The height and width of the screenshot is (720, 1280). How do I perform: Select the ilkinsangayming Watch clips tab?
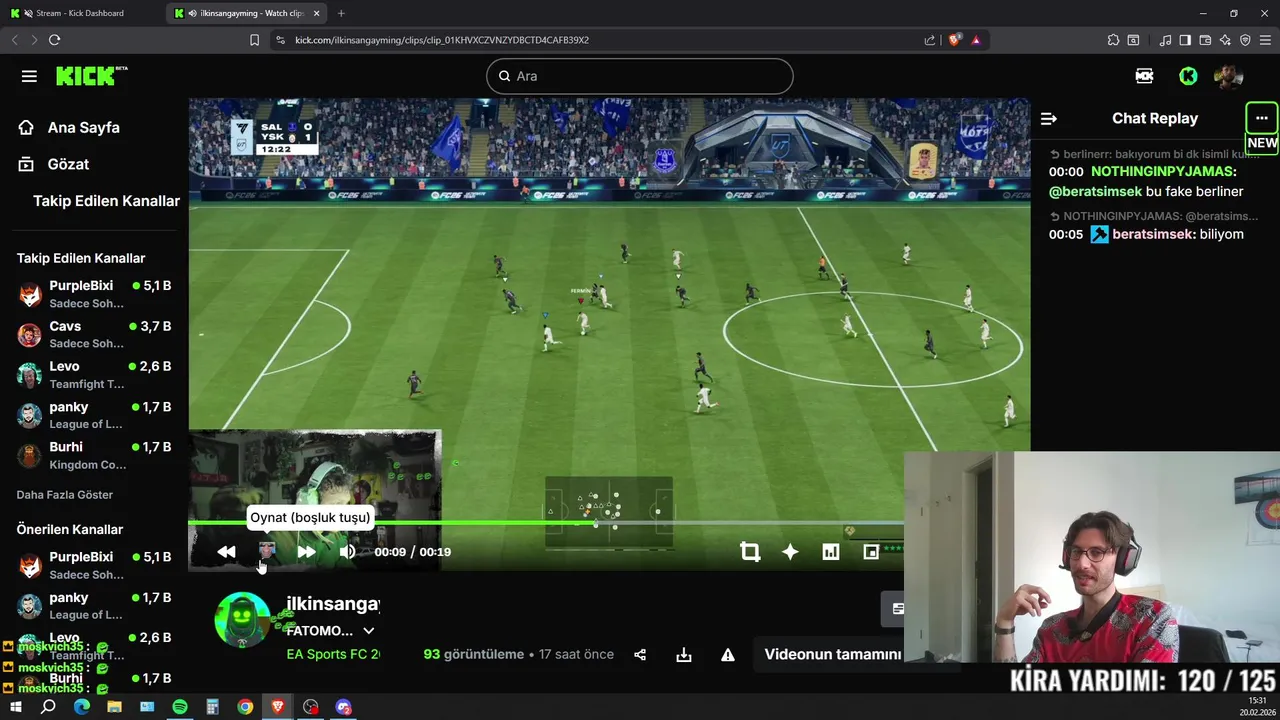(248, 13)
